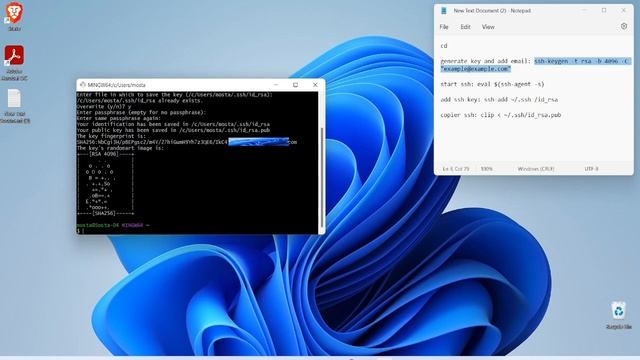Click the '[SHA256]' randomart footer in terminal

tap(105, 213)
